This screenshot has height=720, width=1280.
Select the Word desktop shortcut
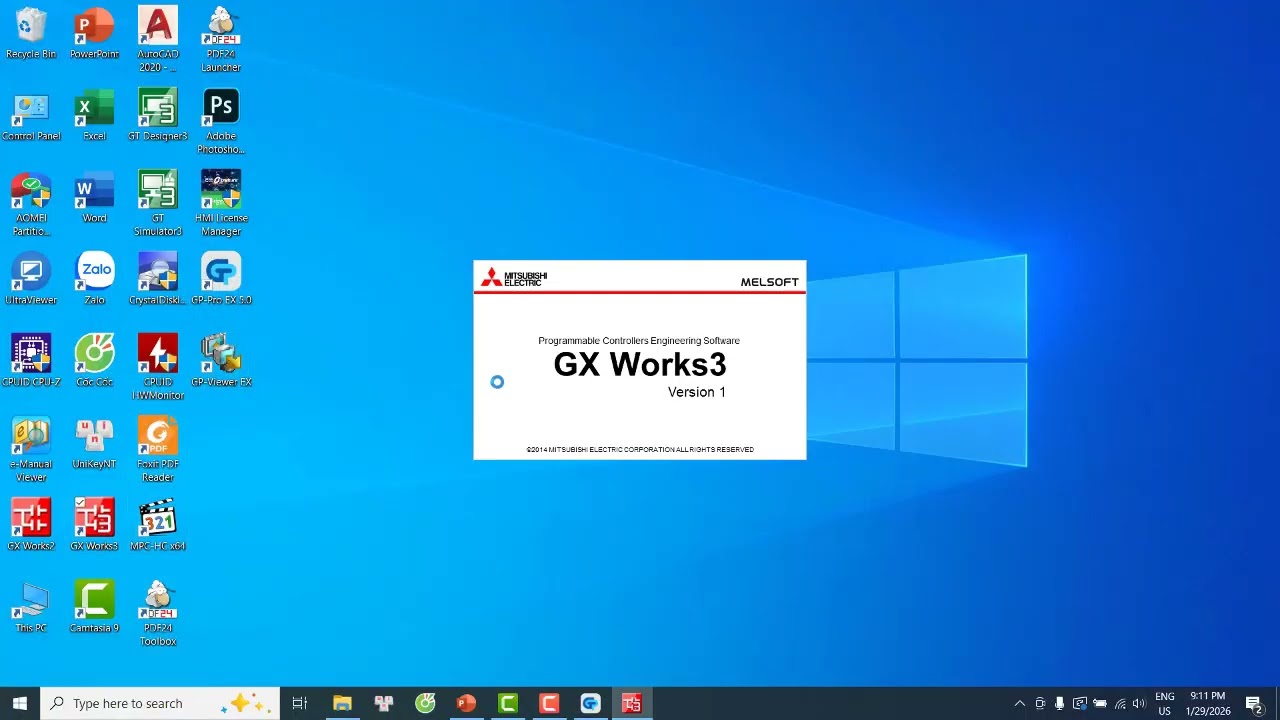pyautogui.click(x=94, y=197)
